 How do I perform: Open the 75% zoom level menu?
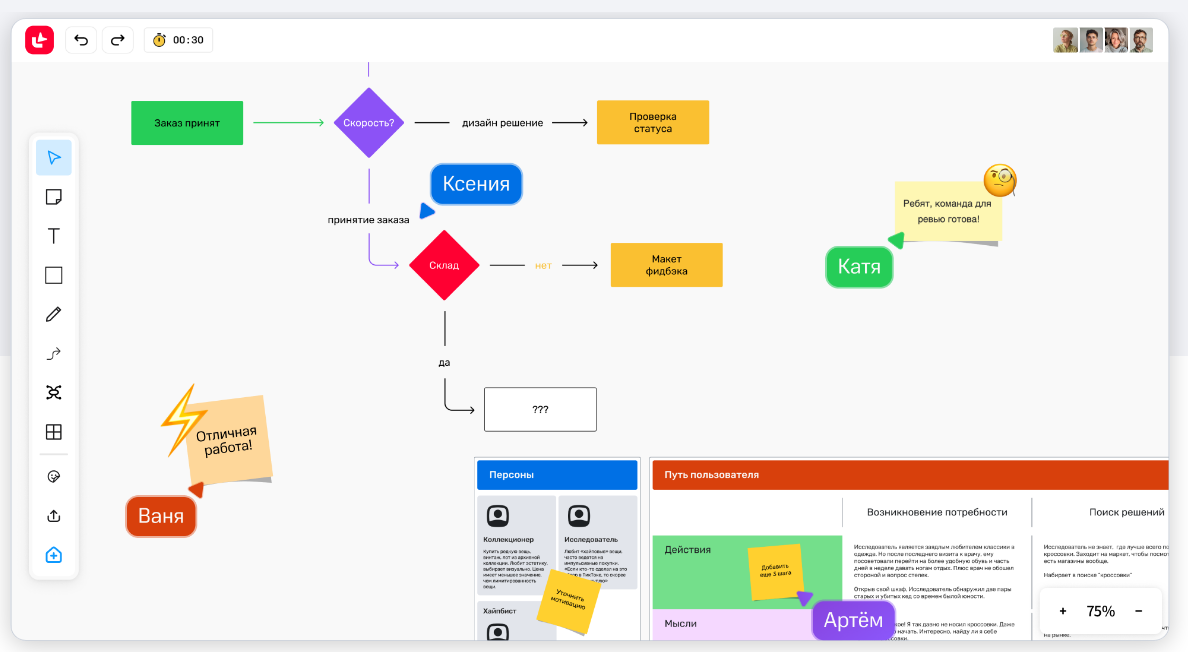(1100, 611)
